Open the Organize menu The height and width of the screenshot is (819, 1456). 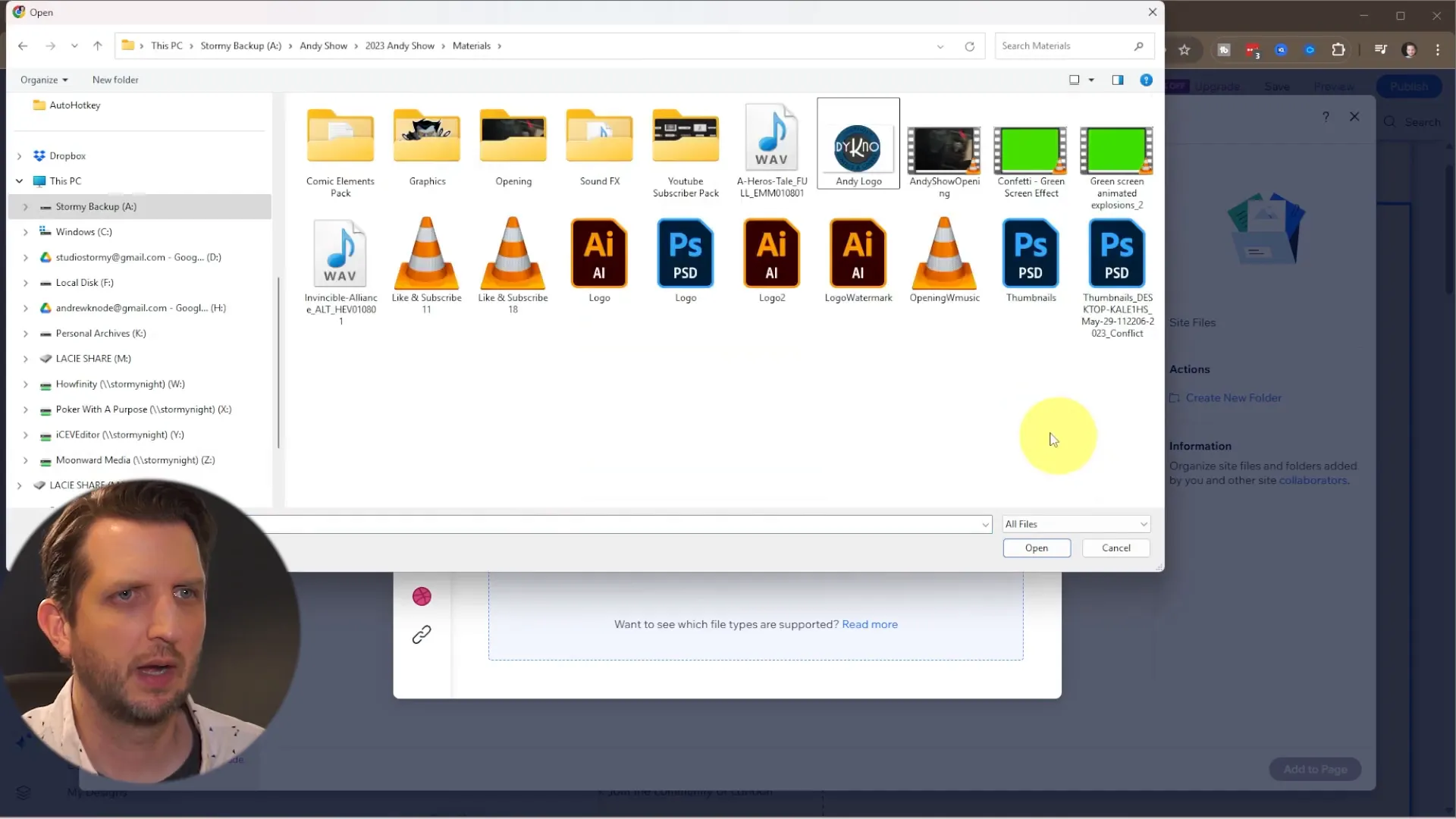pos(42,80)
